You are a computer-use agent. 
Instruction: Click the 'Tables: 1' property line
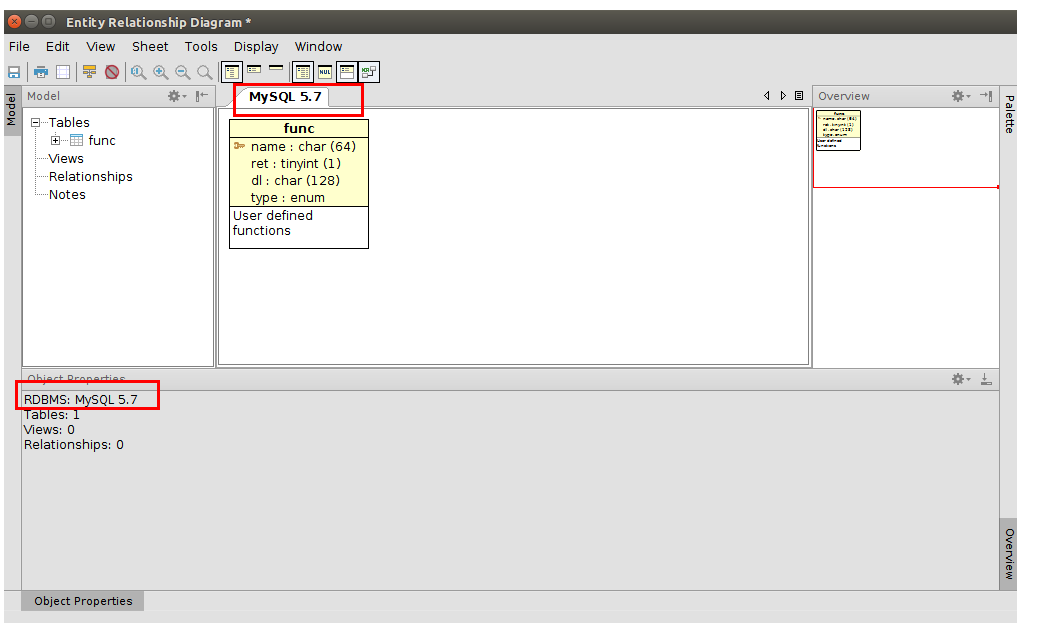(51, 415)
